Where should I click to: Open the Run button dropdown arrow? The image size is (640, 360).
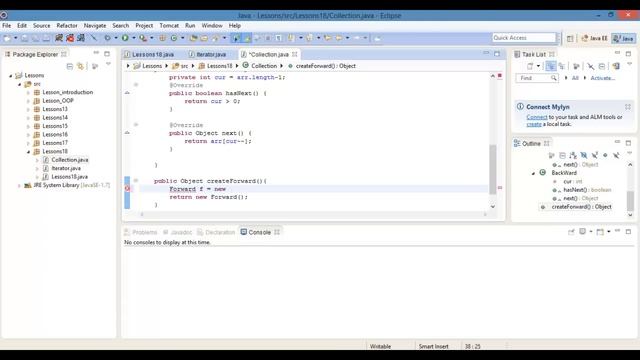tap(133, 38)
